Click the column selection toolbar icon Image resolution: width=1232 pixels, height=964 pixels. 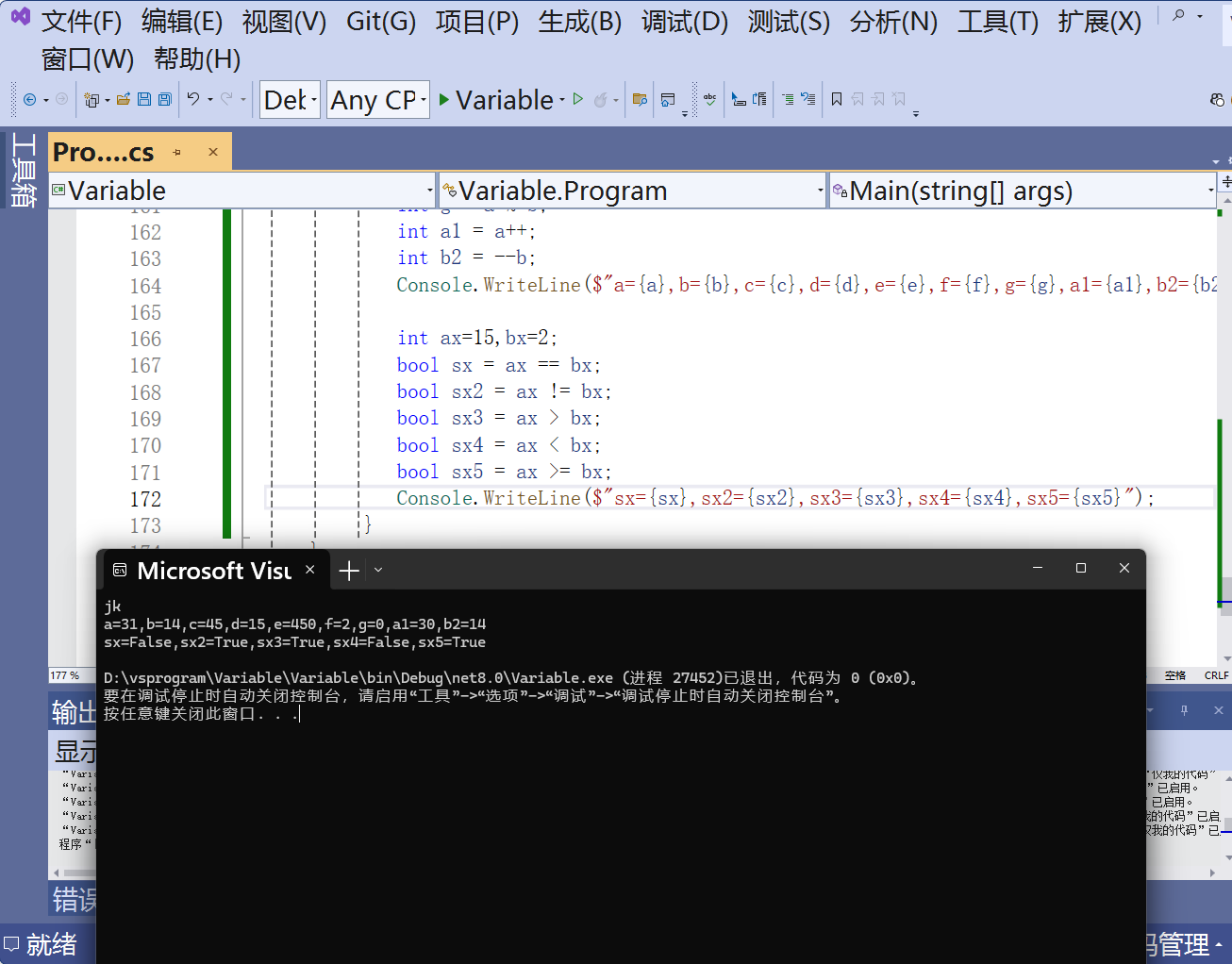point(759,99)
